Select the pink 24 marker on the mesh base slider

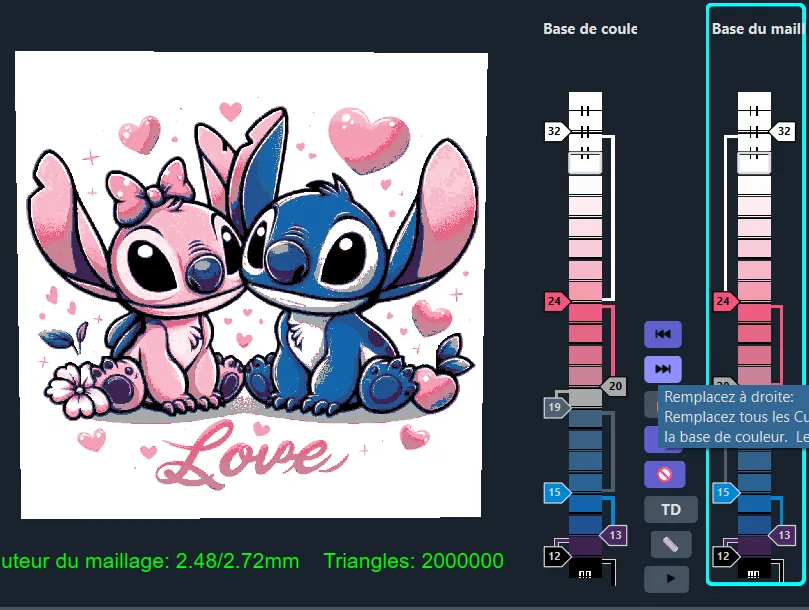(x=726, y=301)
